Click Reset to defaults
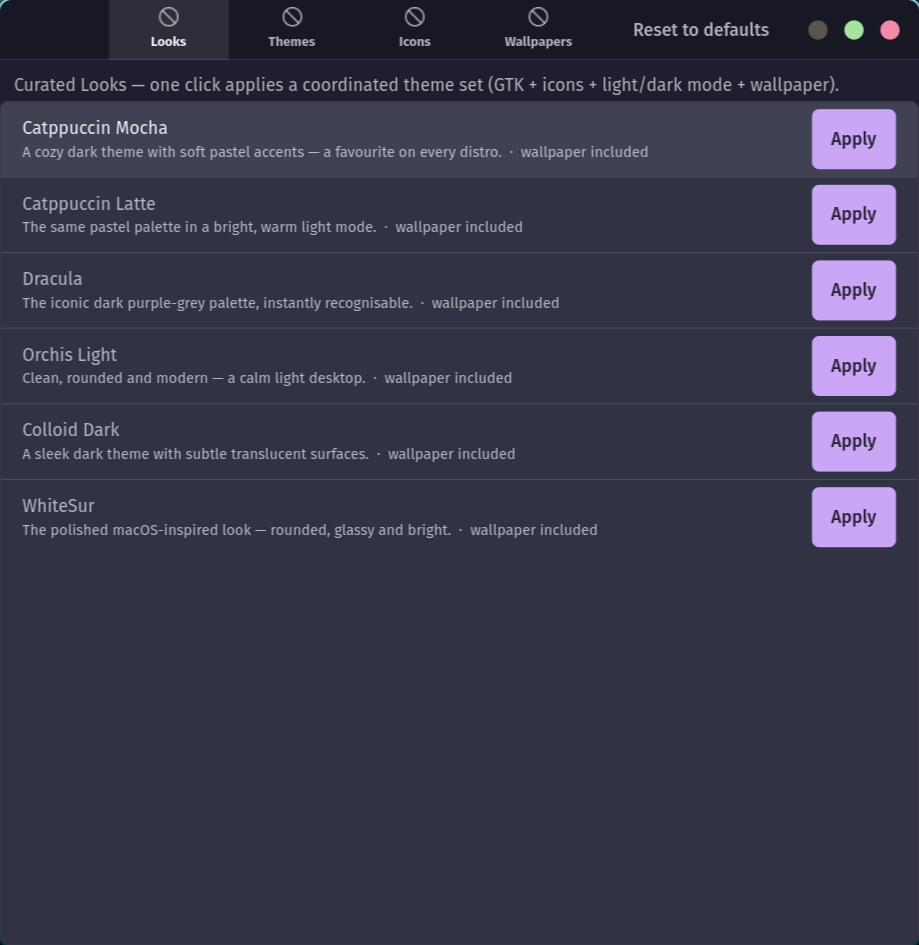The image size is (919, 945). (x=701, y=30)
